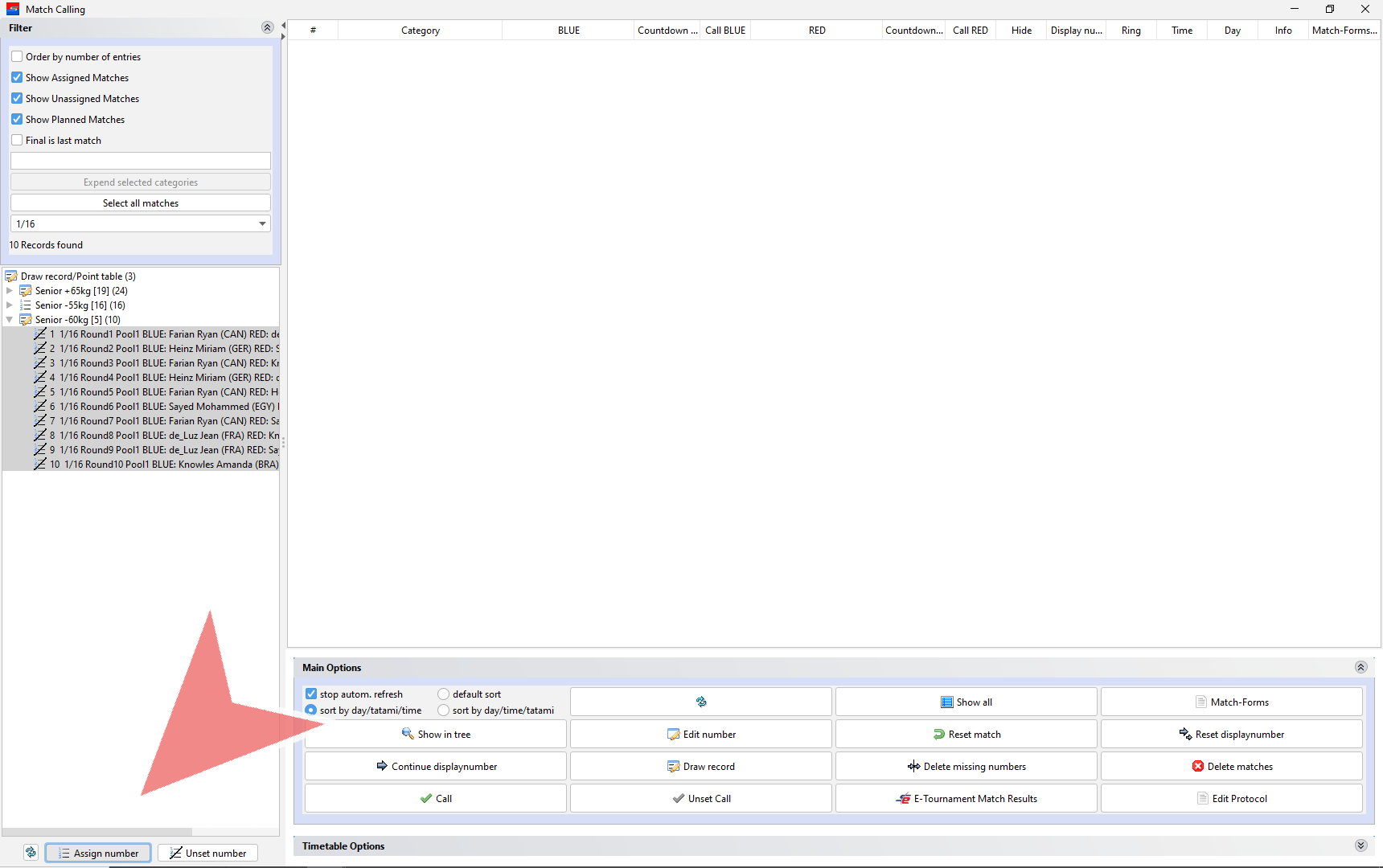The height and width of the screenshot is (868, 1383).
Task: Click Delete missing numbers button
Action: 966,766
